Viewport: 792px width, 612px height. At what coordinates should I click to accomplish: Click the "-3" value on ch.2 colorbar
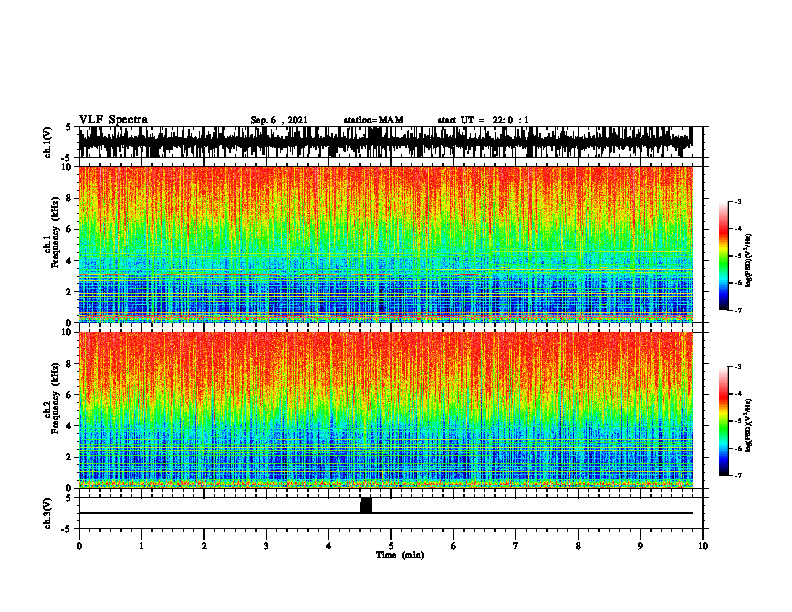click(738, 367)
